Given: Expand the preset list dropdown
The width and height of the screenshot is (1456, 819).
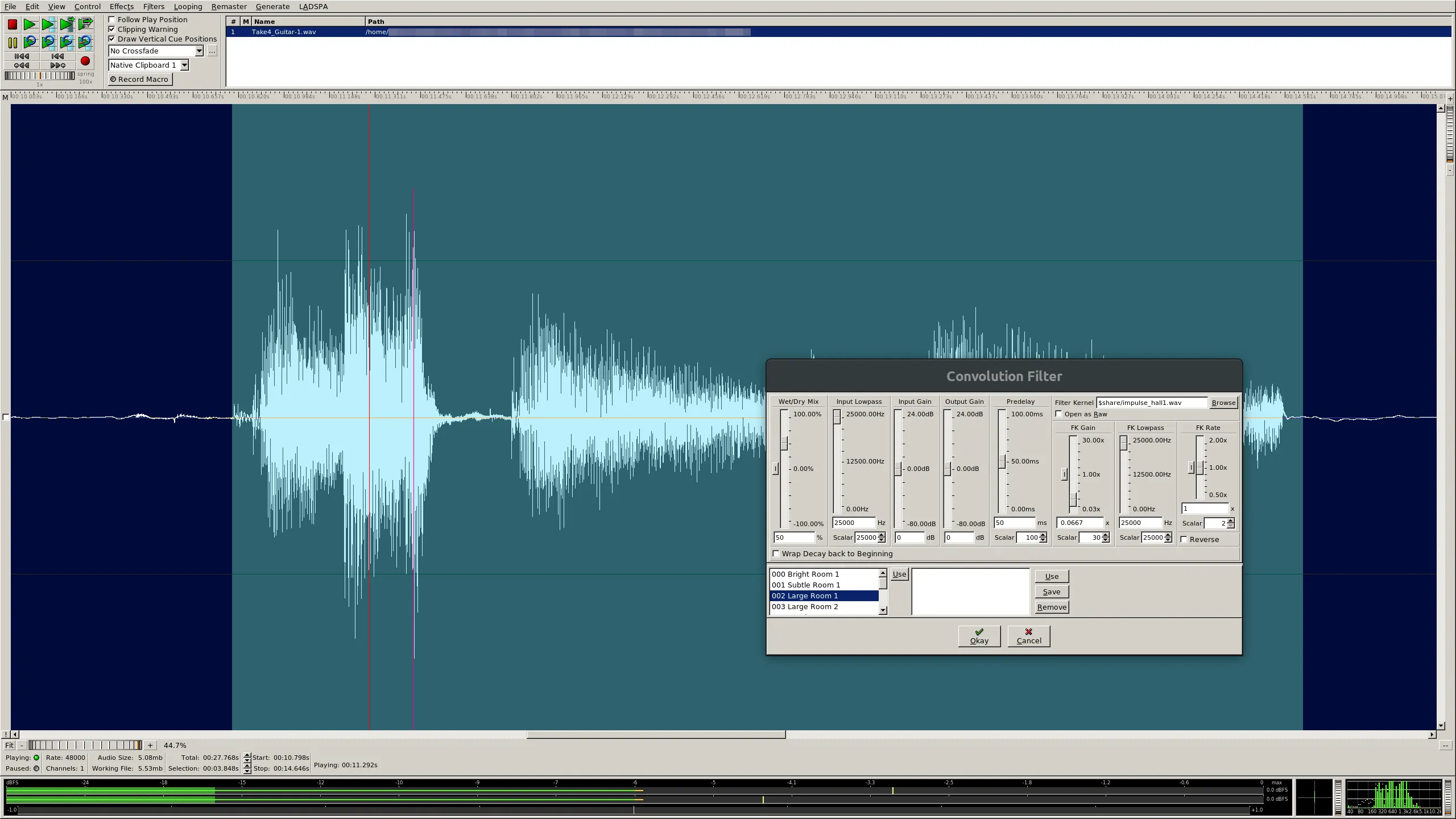Looking at the screenshot, I should [882, 609].
